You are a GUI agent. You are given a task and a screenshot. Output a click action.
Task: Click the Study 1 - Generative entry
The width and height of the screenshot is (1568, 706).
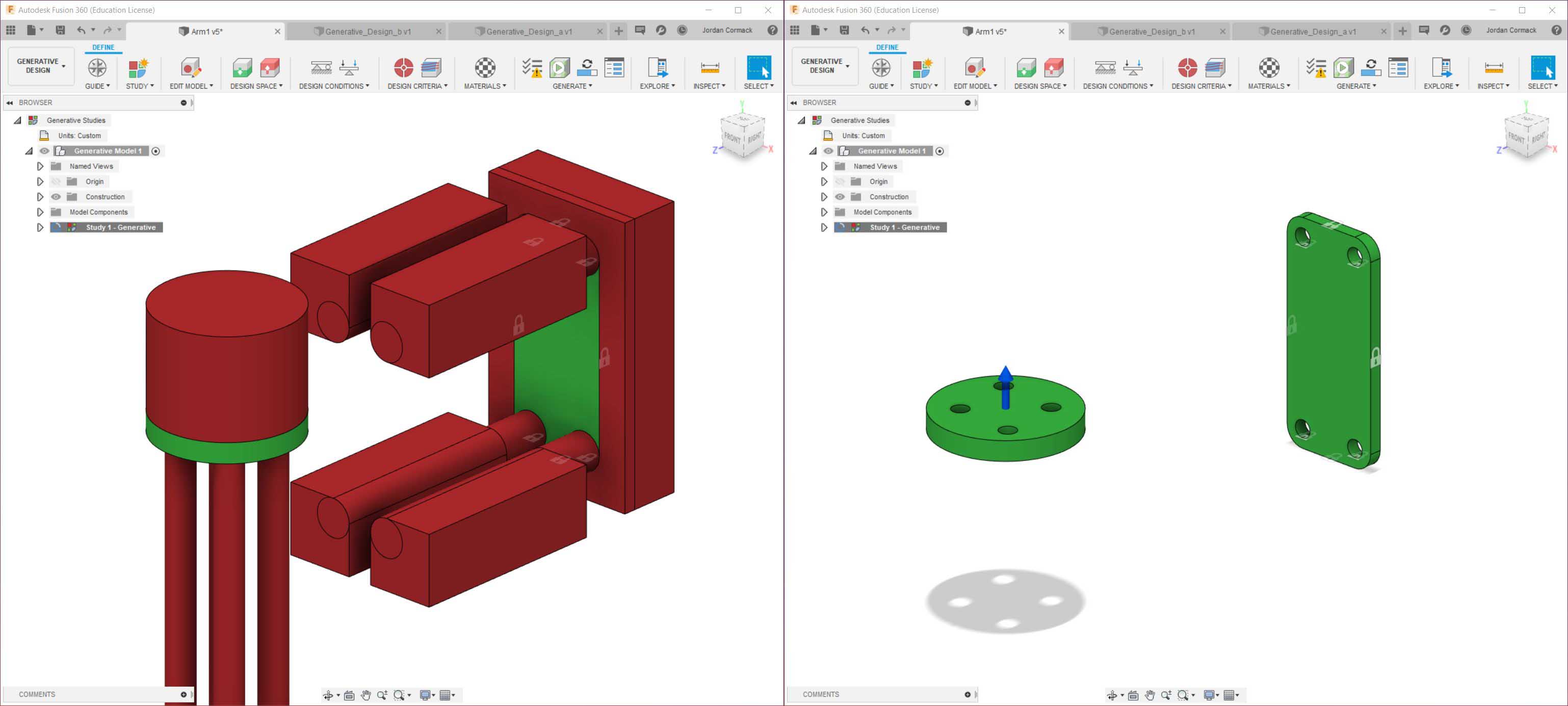tap(120, 227)
